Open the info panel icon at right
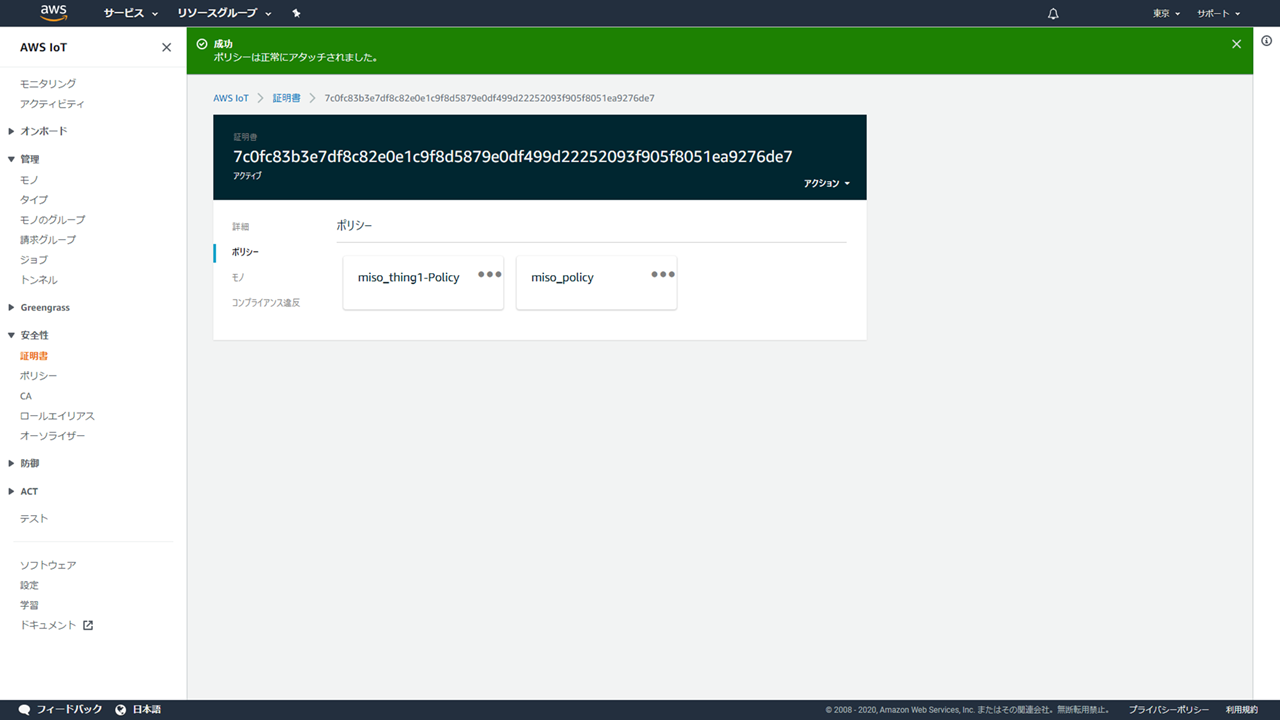The height and width of the screenshot is (720, 1280). (x=1266, y=41)
